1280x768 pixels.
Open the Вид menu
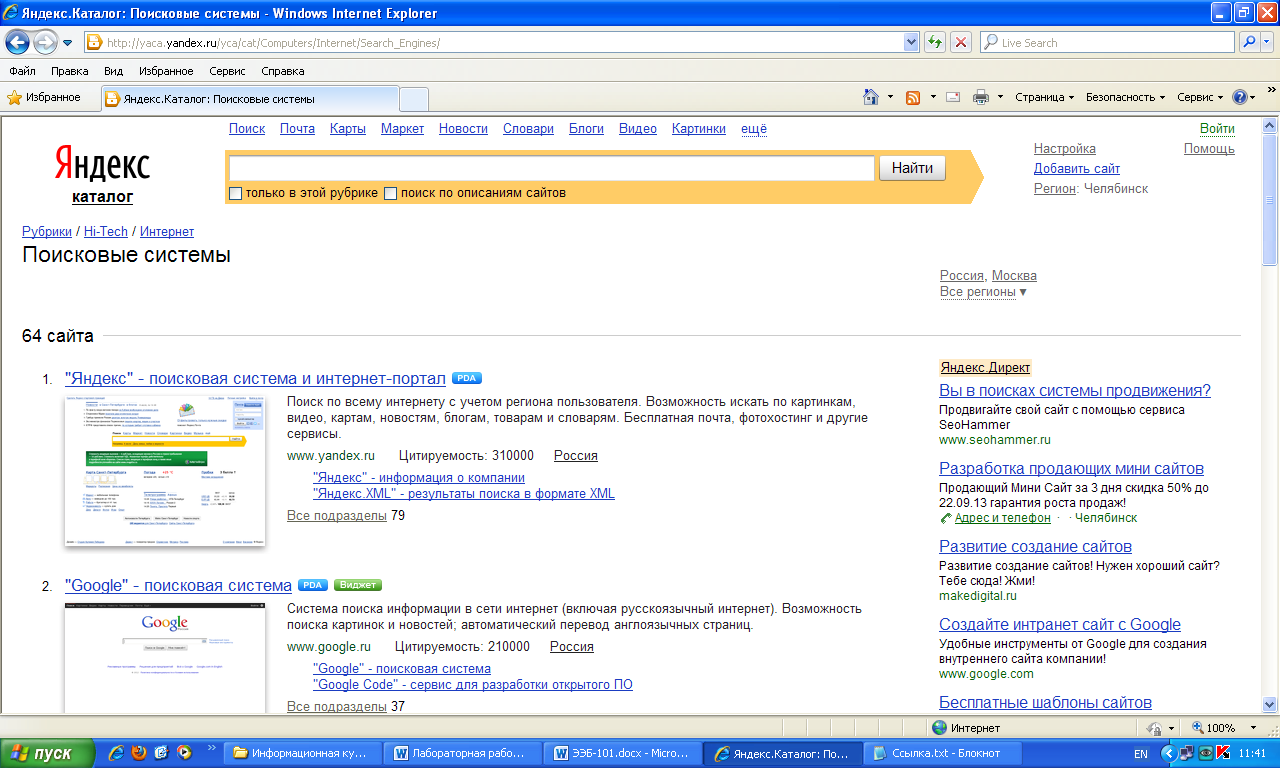click(114, 71)
